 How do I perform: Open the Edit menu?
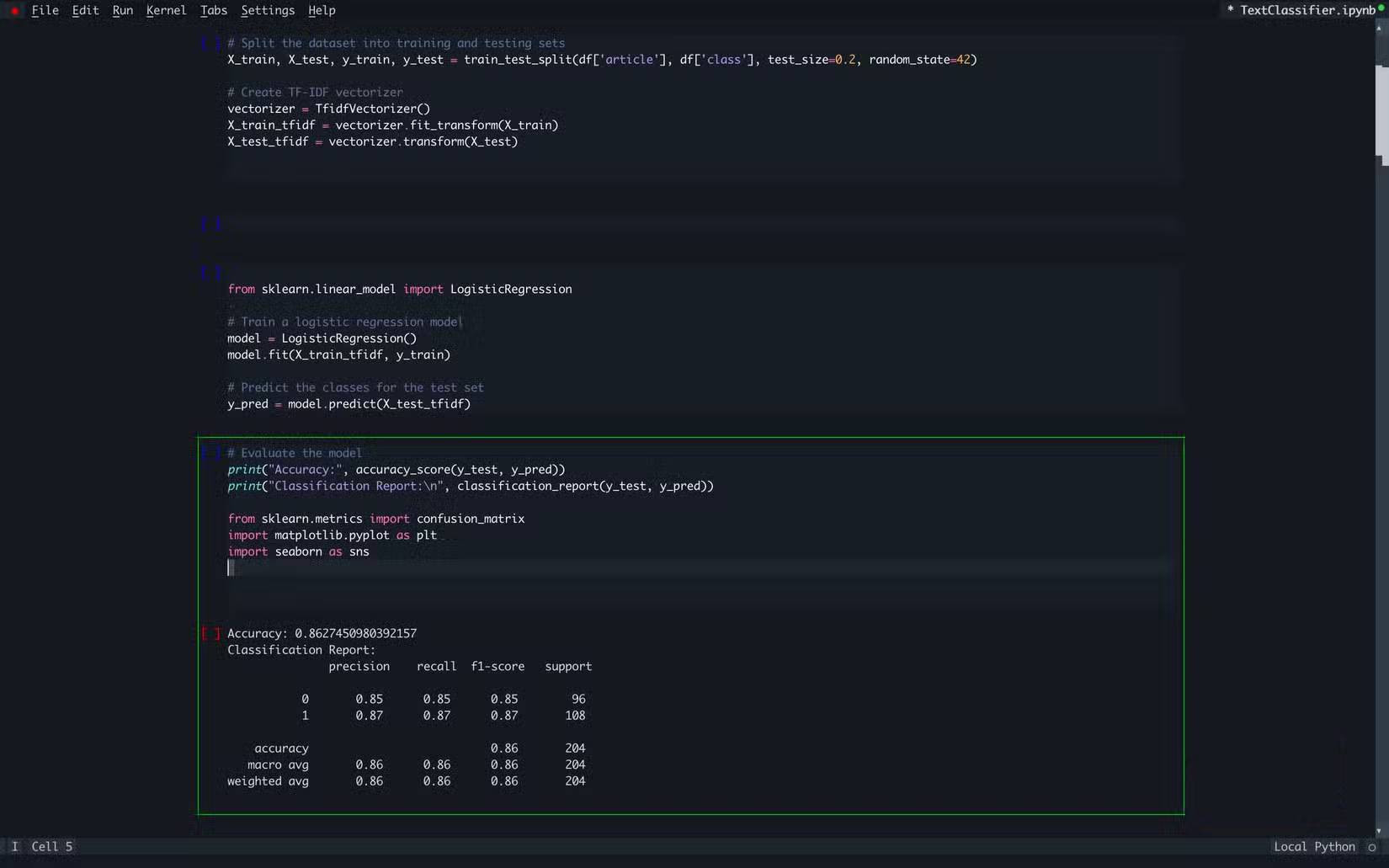point(85,10)
